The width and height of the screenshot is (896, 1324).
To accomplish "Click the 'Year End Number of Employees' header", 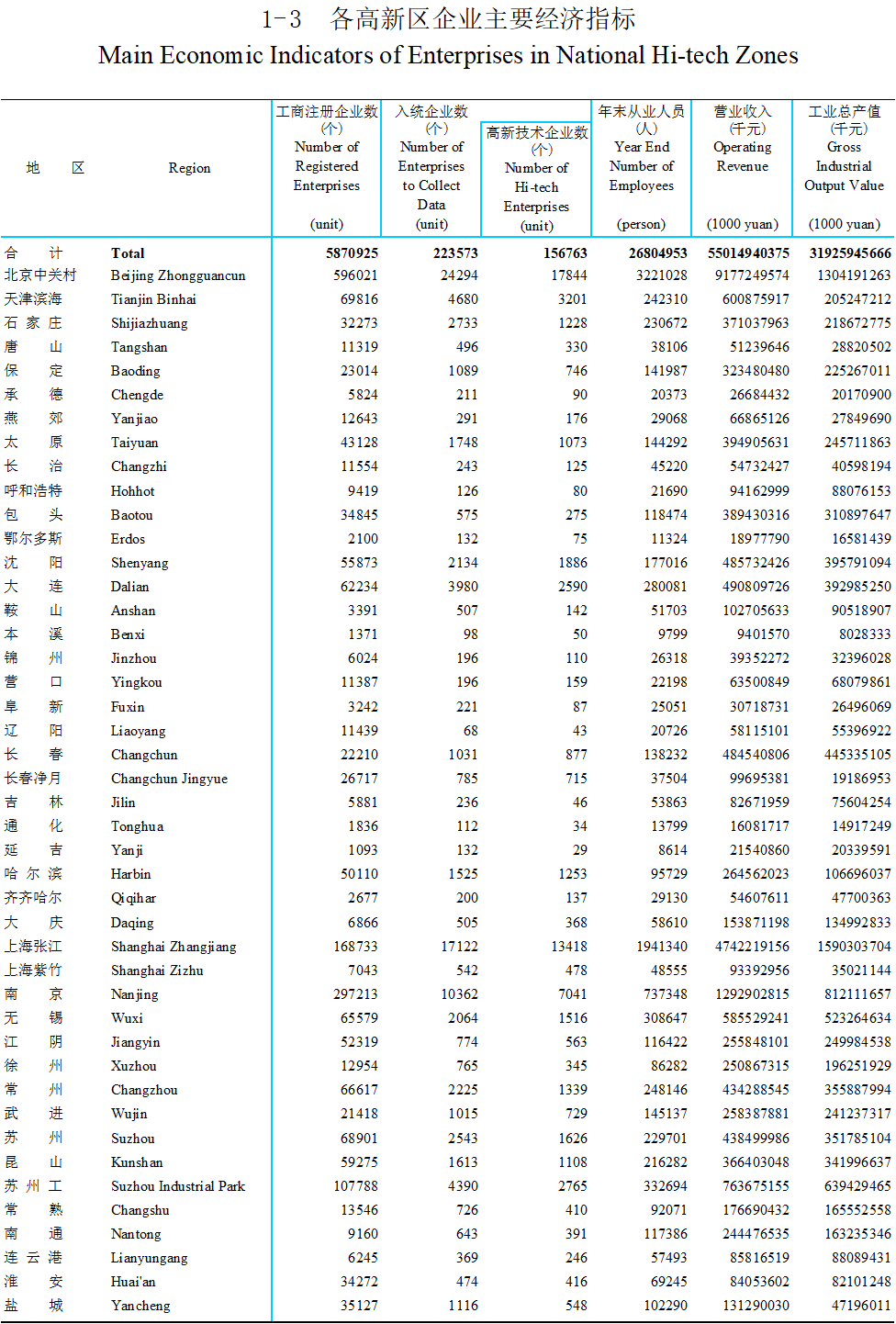I will [642, 166].
